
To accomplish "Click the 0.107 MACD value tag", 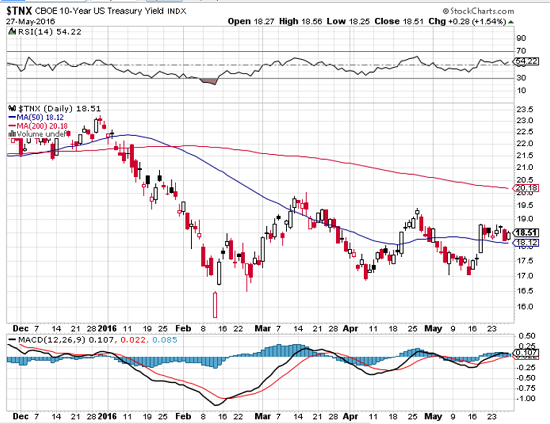I will 526,353.
